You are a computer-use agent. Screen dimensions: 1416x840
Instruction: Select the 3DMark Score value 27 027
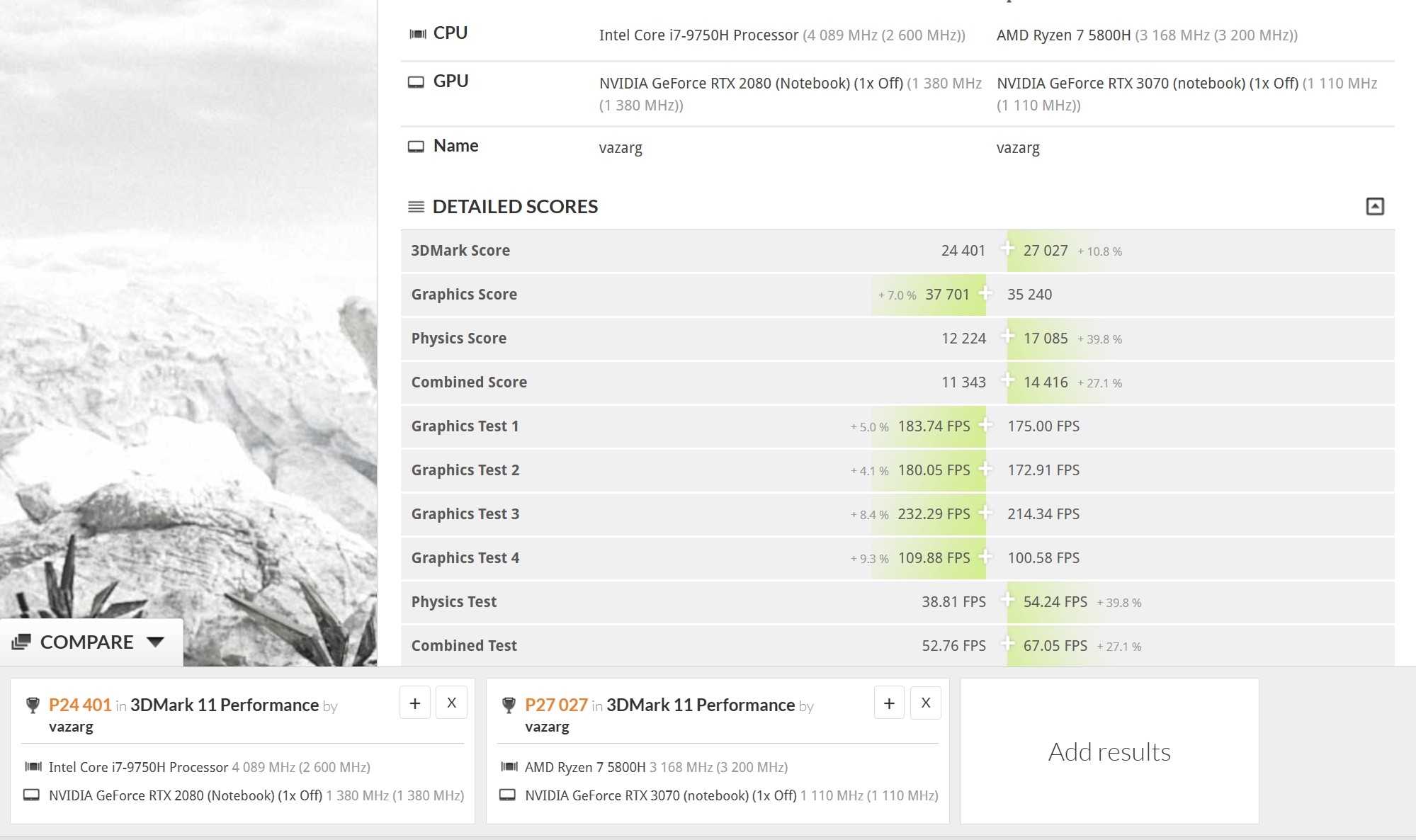tap(1046, 251)
